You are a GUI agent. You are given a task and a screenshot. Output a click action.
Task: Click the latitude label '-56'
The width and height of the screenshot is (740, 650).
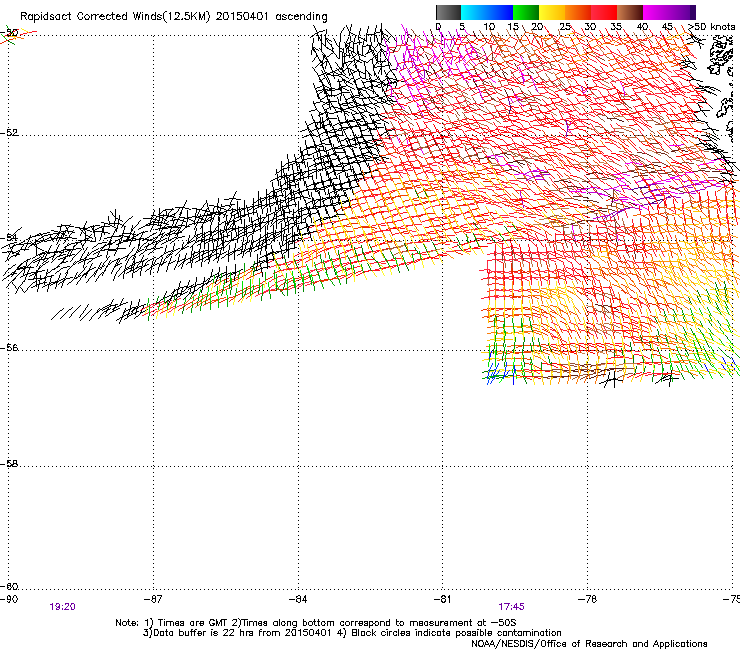(9, 347)
